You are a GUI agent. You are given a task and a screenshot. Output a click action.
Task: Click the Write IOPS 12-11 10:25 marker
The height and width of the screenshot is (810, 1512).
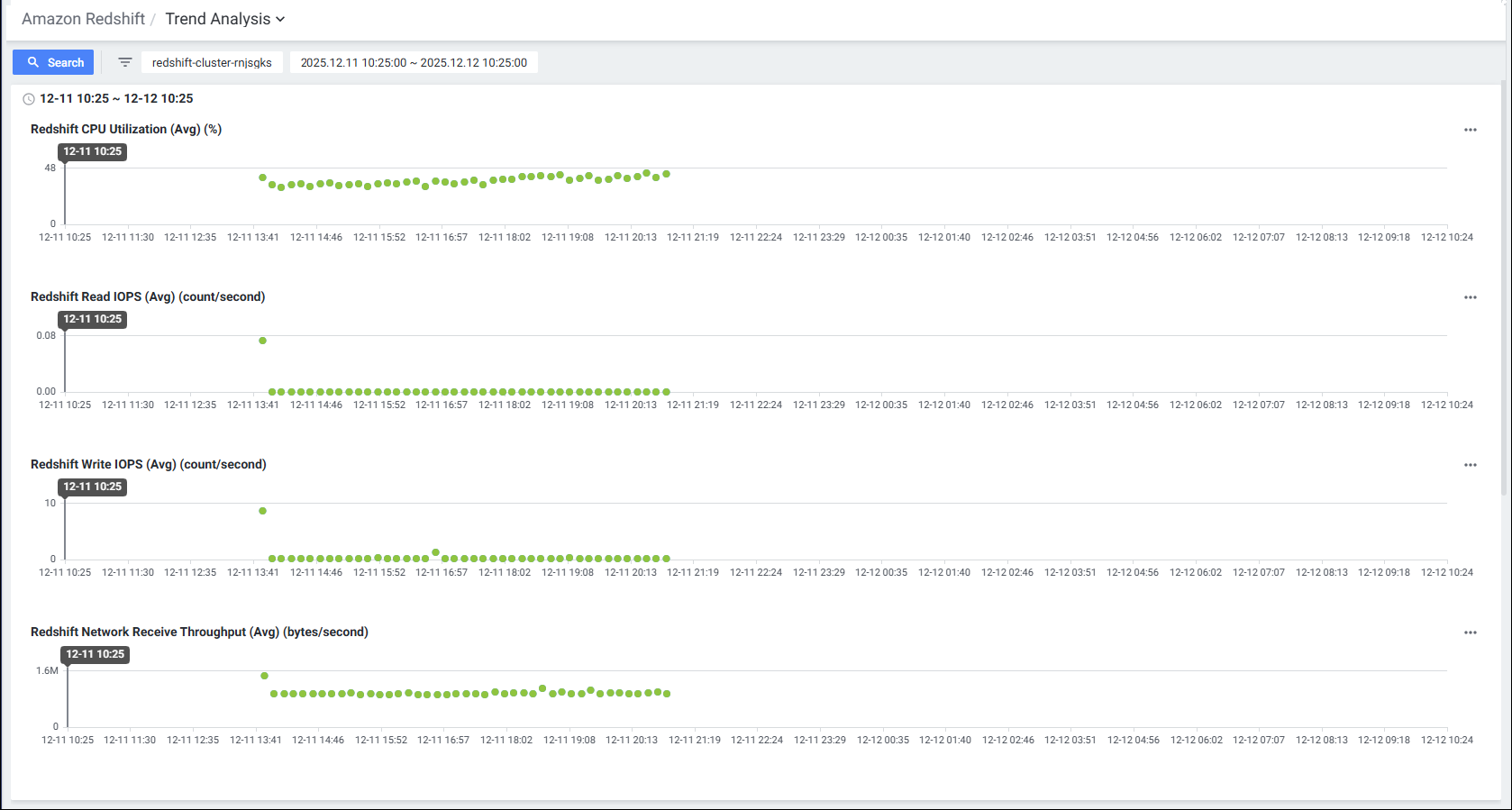pos(92,487)
